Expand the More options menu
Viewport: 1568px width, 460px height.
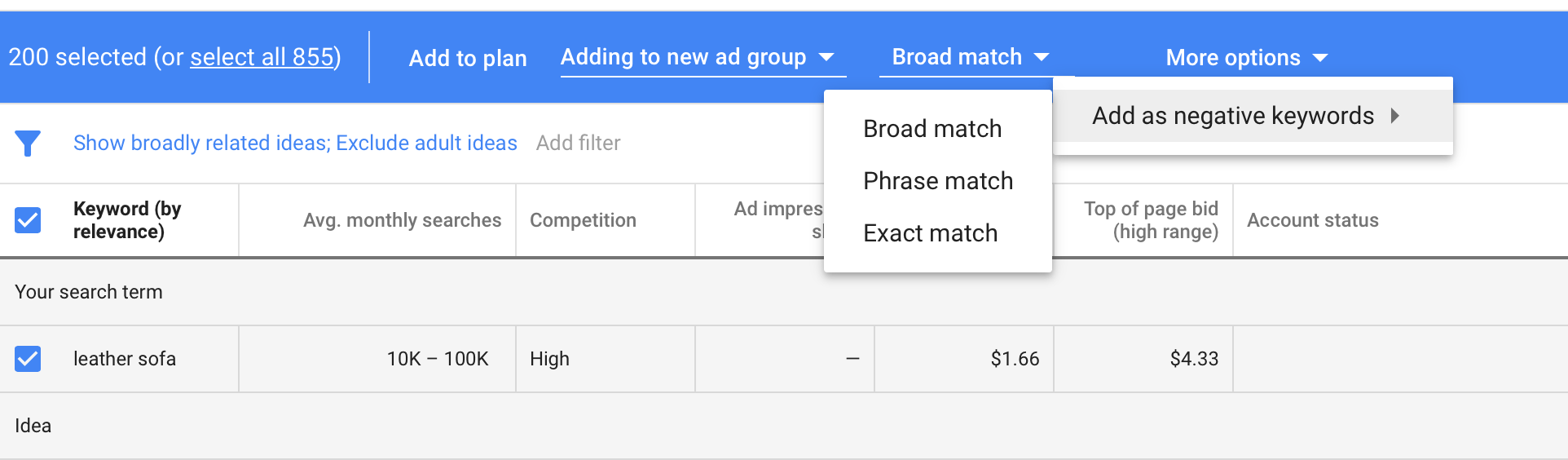pyautogui.click(x=1247, y=58)
